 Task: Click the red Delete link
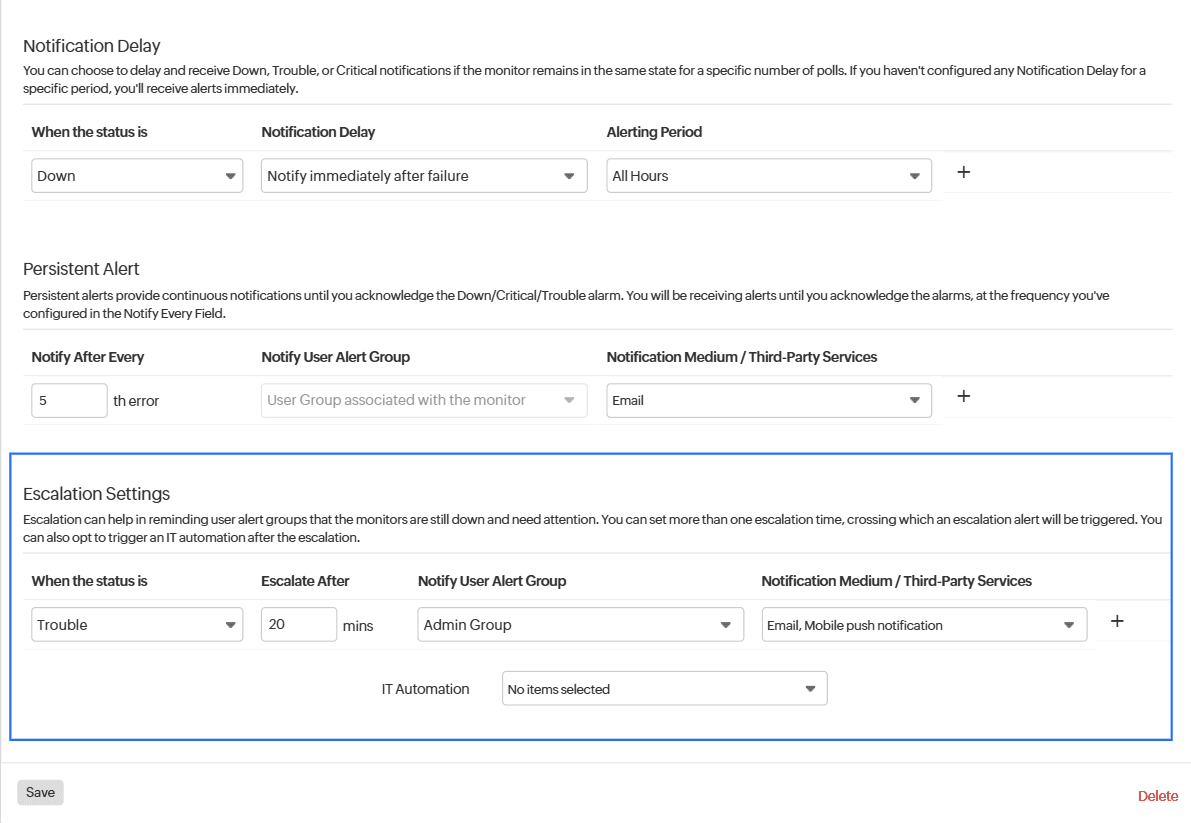(1158, 796)
